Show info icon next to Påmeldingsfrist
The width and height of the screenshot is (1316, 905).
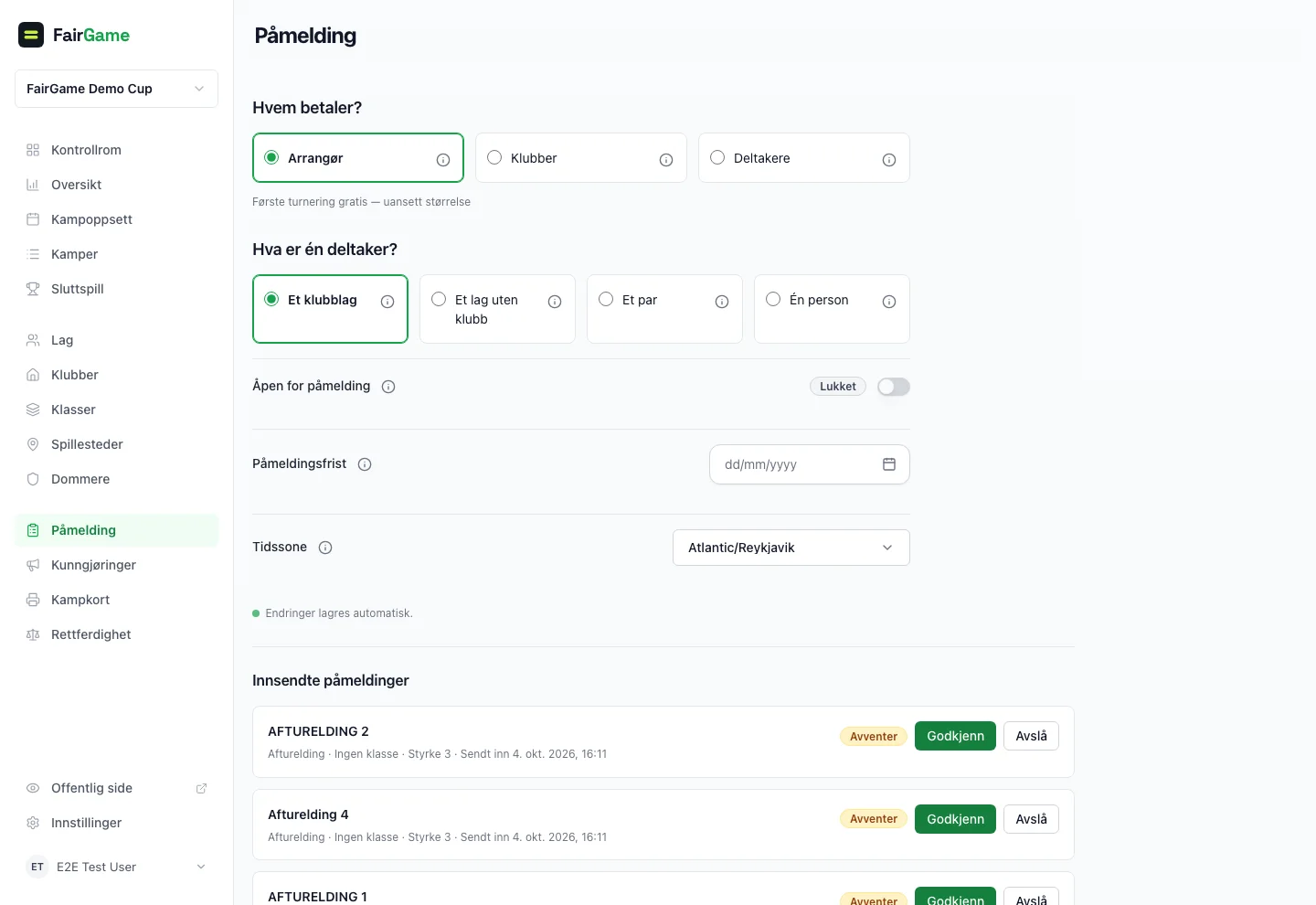[365, 464]
